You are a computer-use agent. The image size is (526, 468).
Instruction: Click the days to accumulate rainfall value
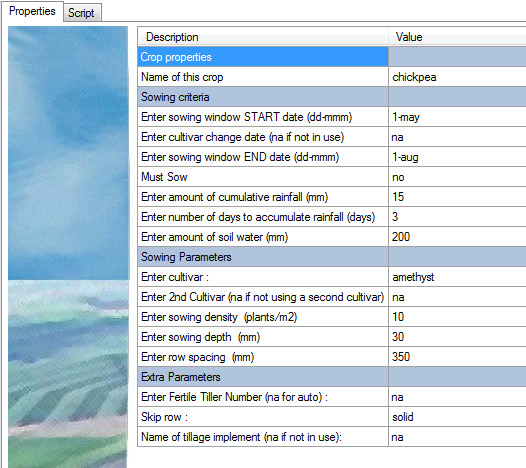[457, 217]
